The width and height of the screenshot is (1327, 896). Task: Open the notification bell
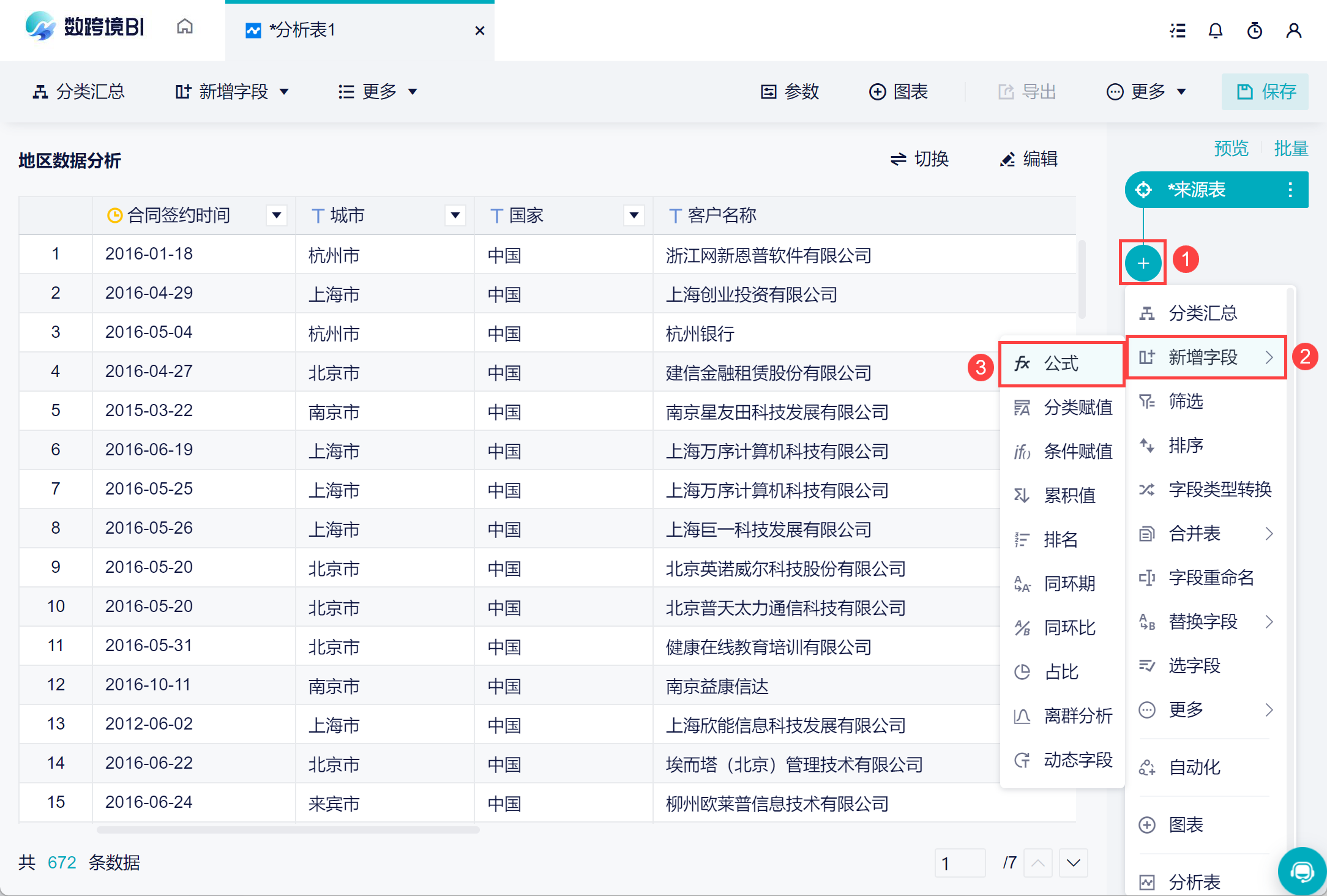tap(1215, 31)
